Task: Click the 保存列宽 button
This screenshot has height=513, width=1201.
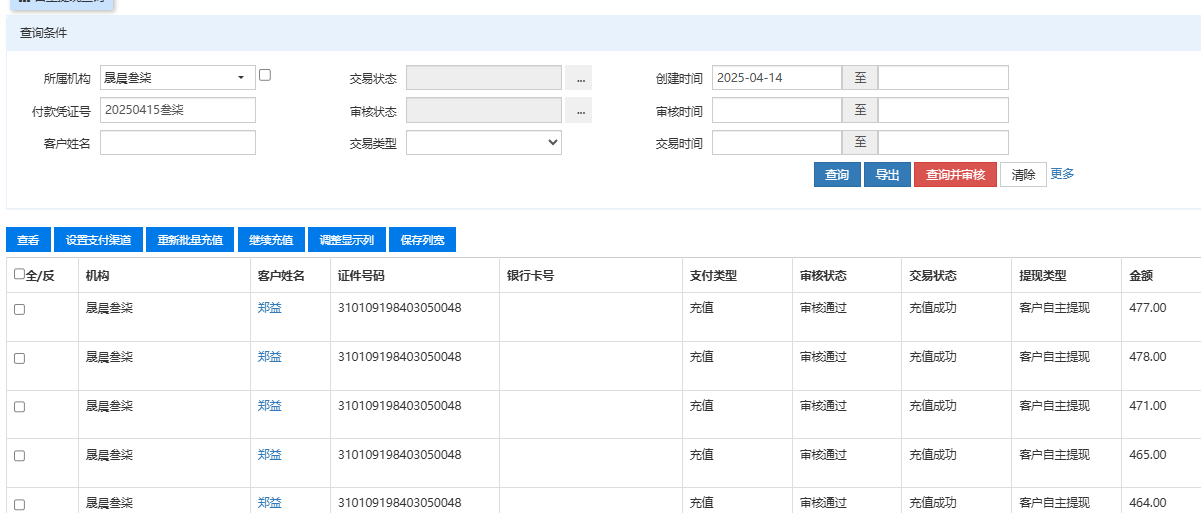Action: [x=422, y=240]
